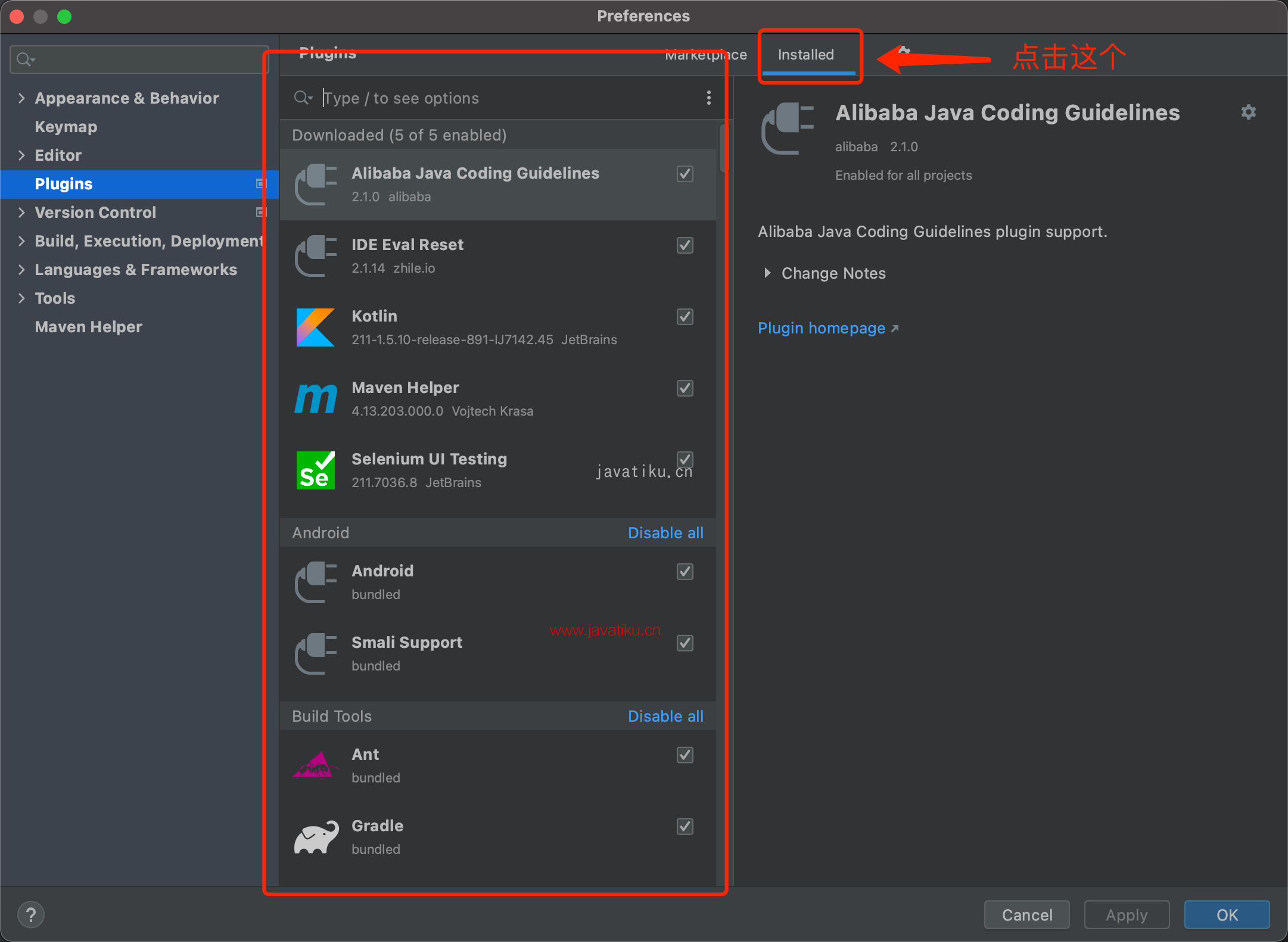Click the magnifier icon in plugin search field
The height and width of the screenshot is (942, 1288).
303,98
